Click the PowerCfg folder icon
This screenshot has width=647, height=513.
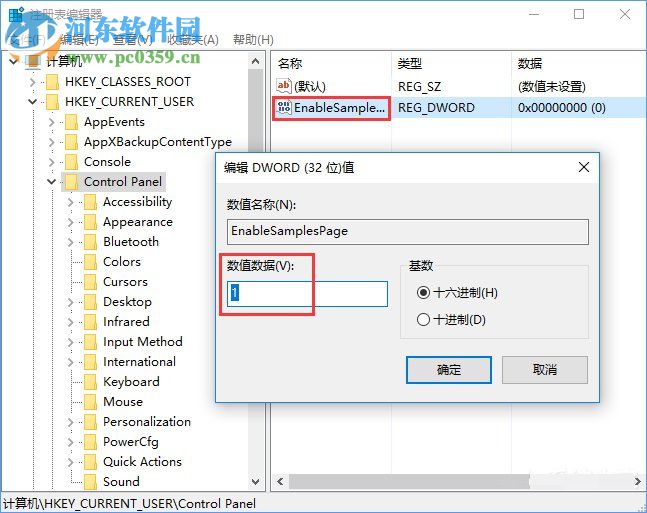tap(90, 442)
